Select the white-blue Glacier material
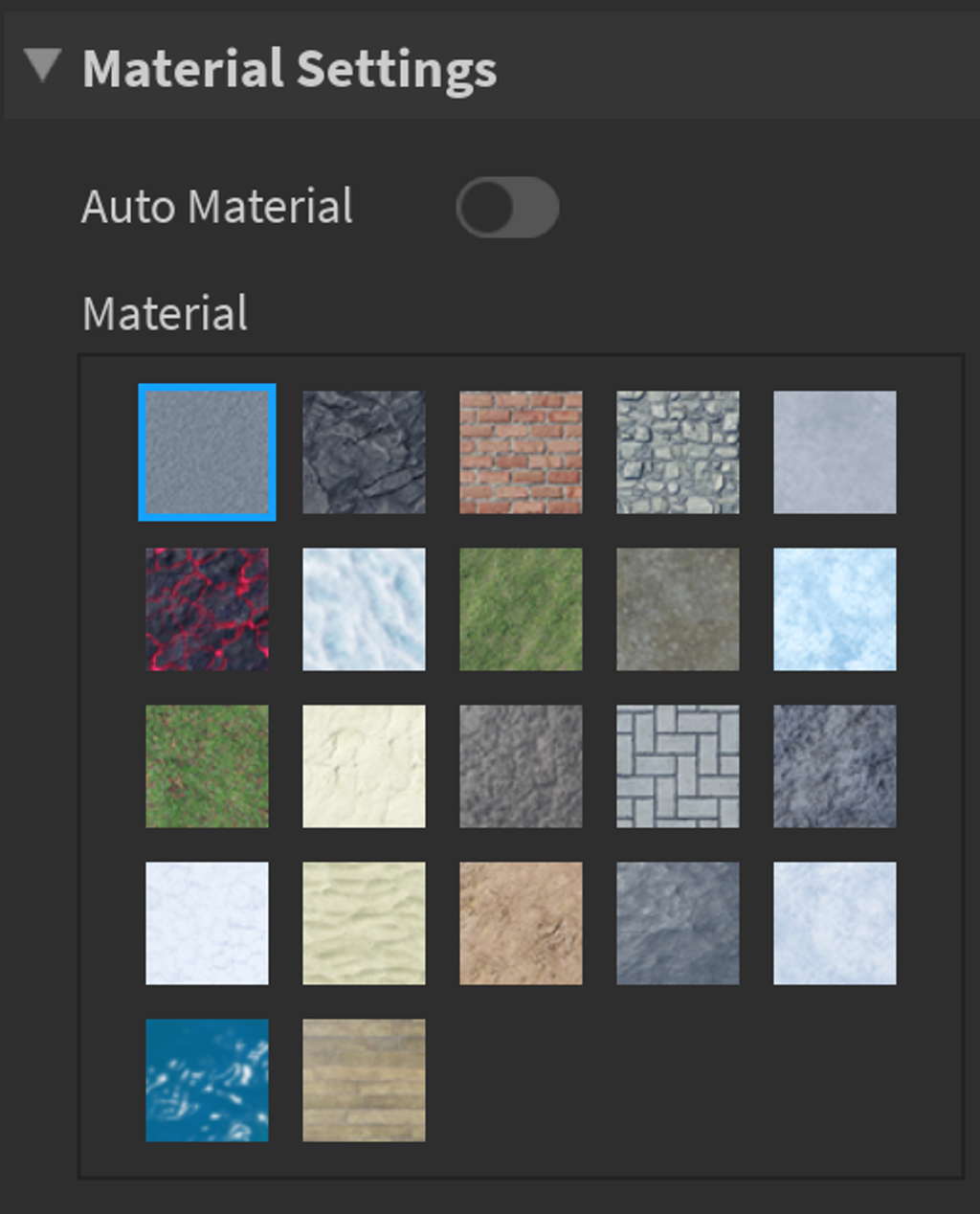980x1214 pixels. [364, 609]
